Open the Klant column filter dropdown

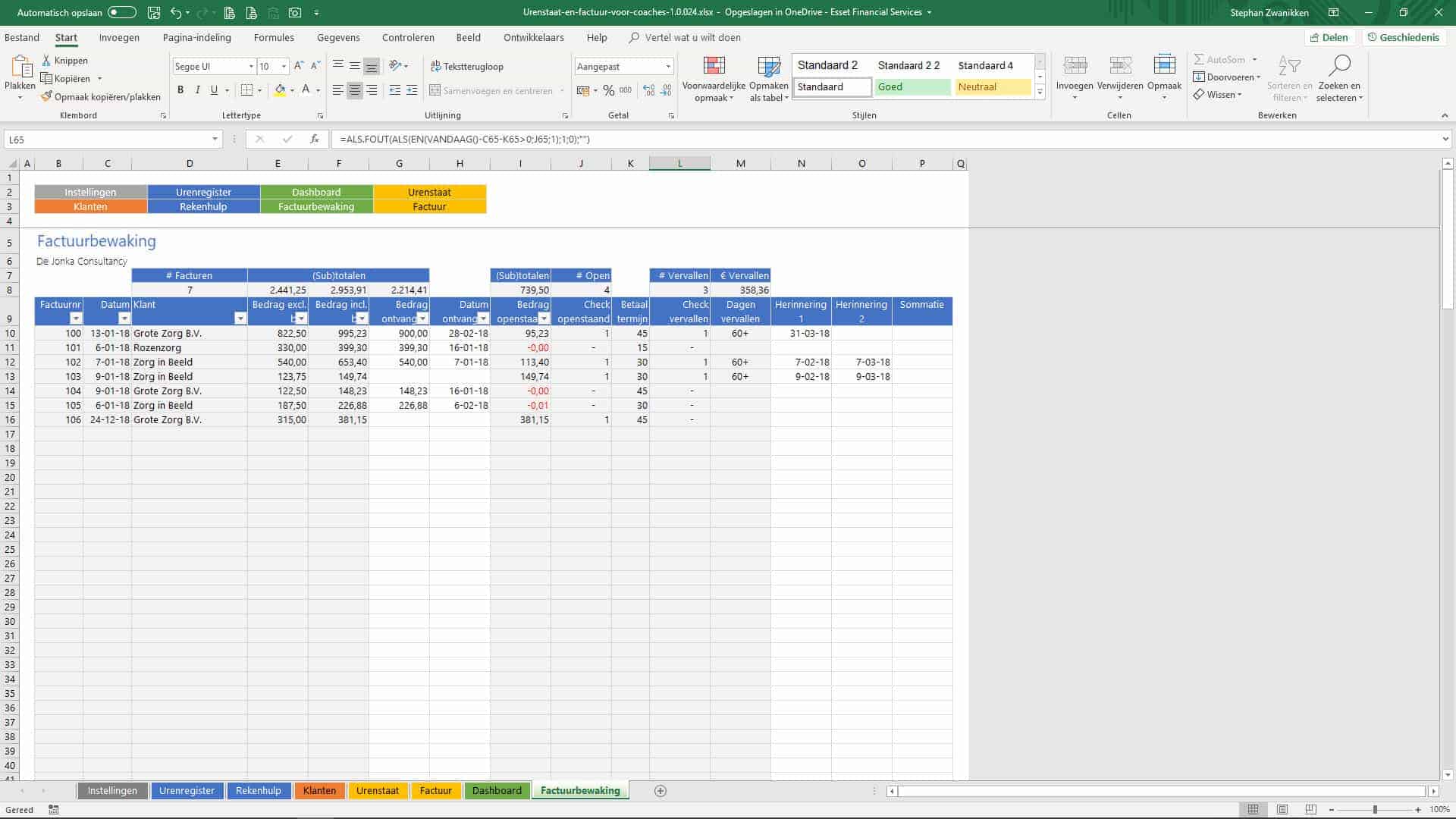240,318
